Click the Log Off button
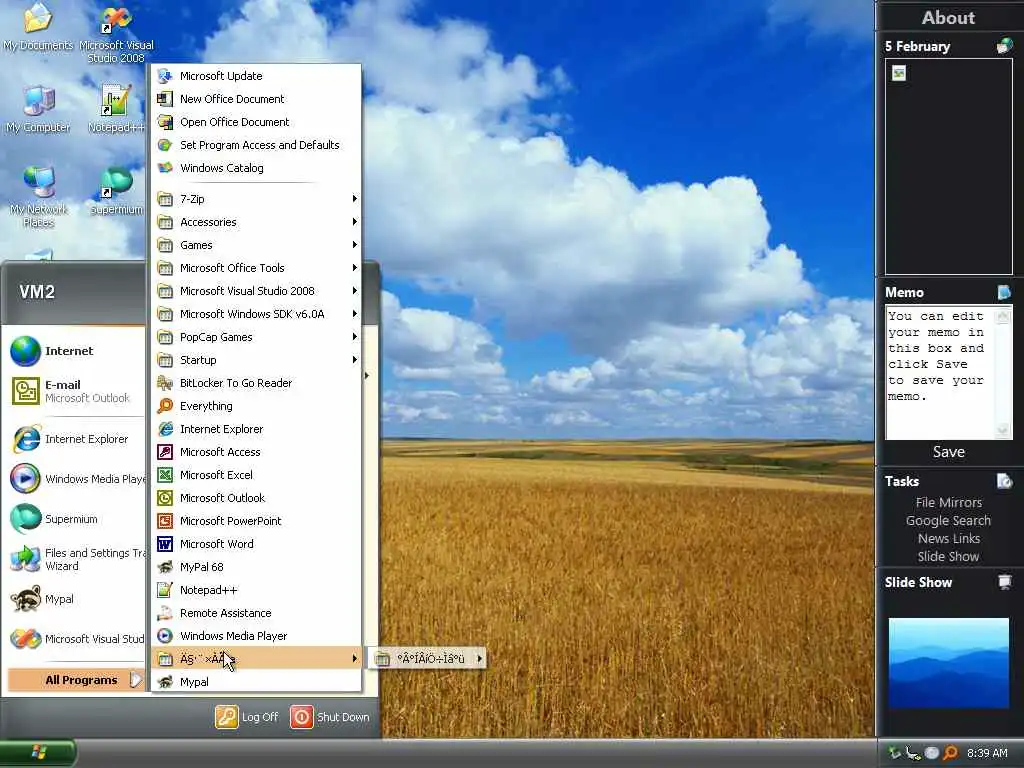Viewport: 1024px width, 768px height. (x=248, y=717)
